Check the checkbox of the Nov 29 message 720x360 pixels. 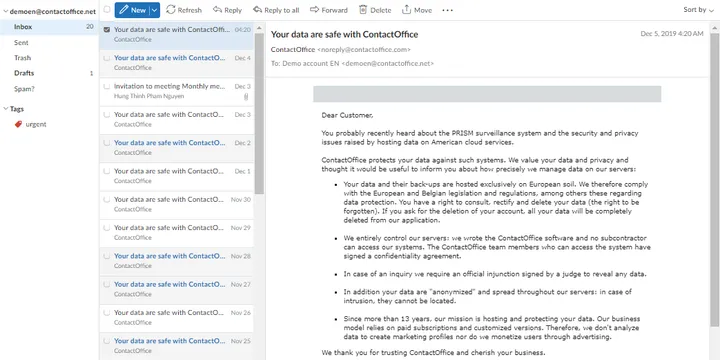click(x=107, y=228)
